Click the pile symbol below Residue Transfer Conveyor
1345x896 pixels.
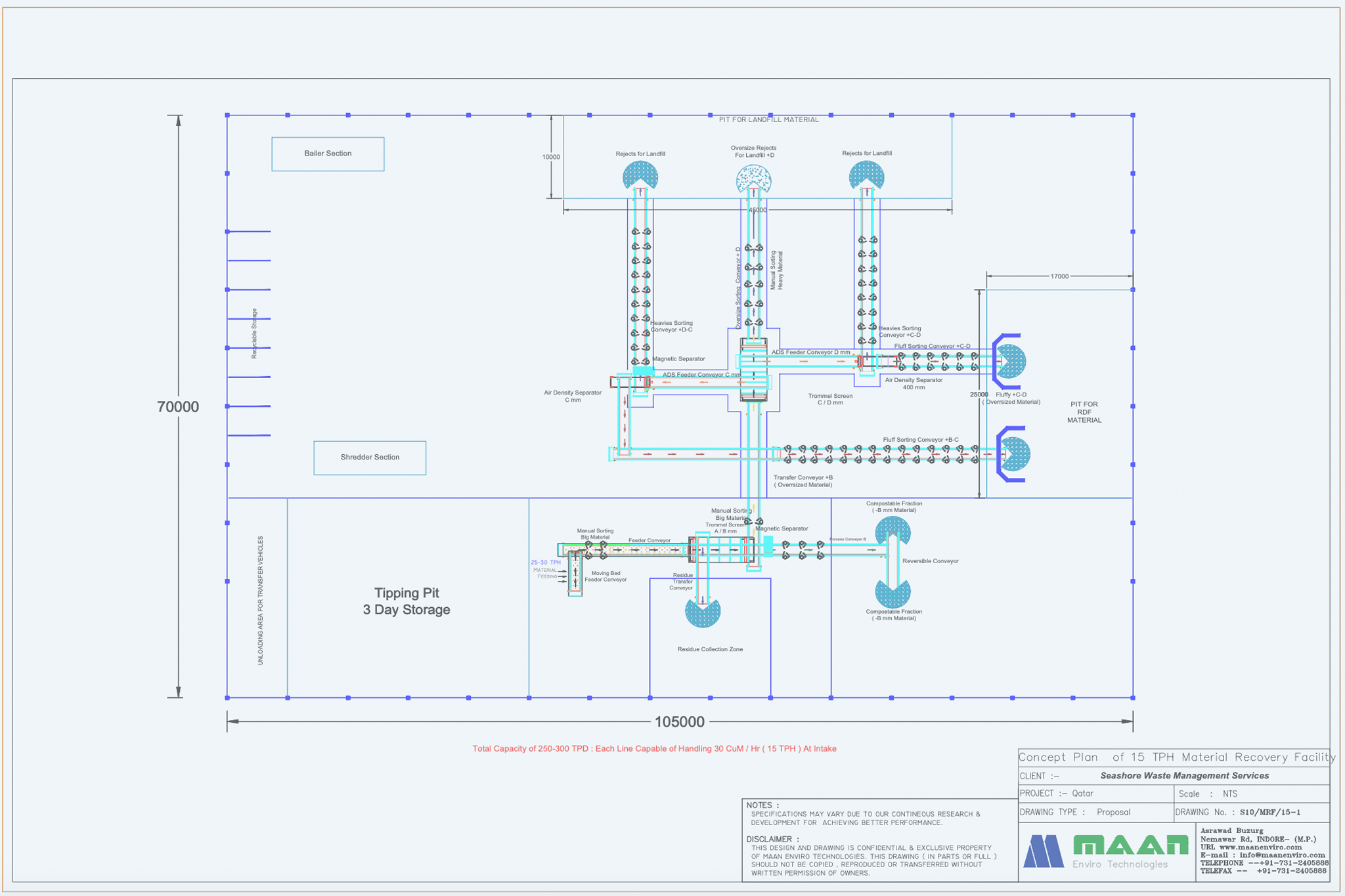point(703,612)
